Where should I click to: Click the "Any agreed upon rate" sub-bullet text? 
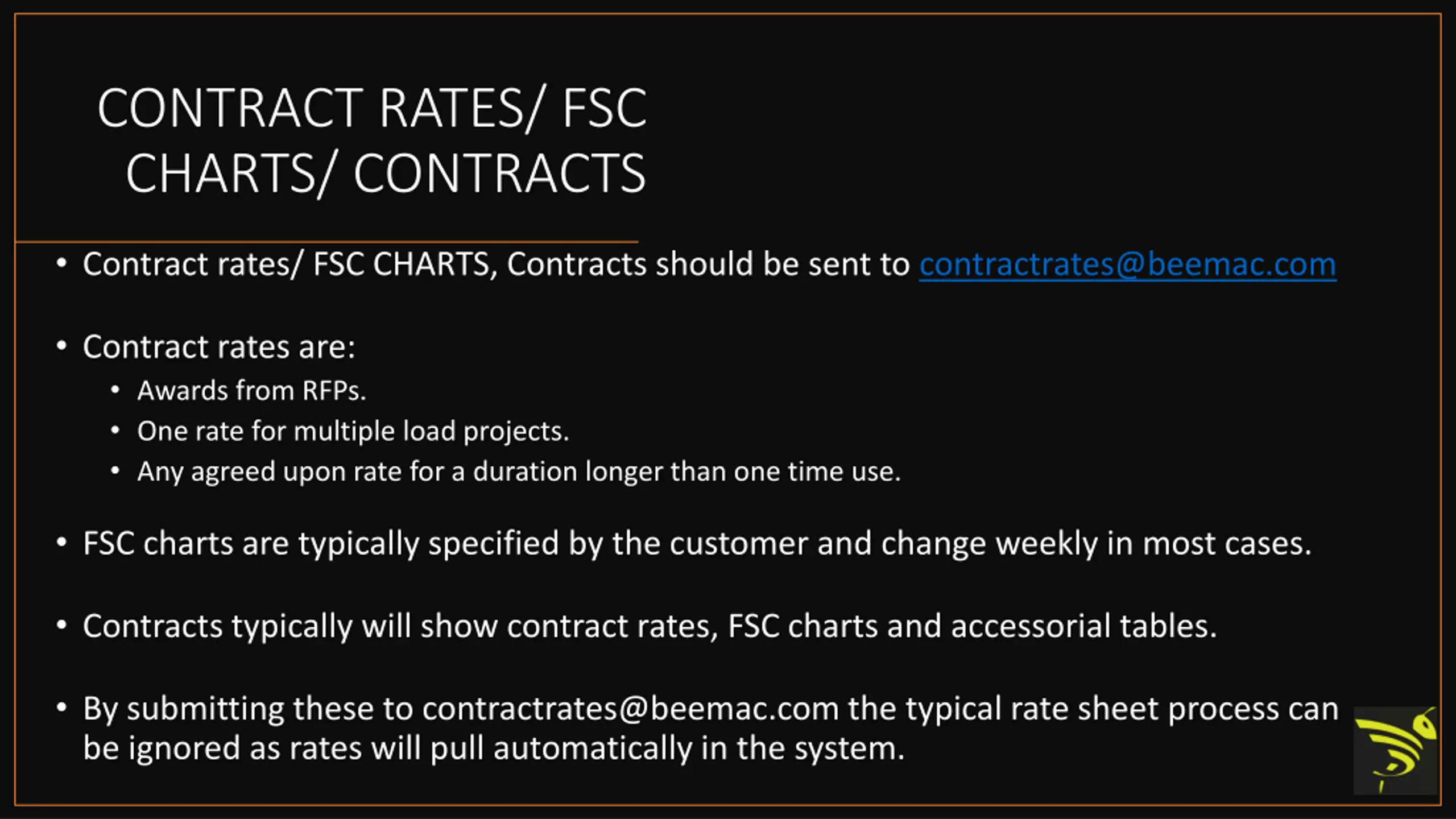[519, 471]
